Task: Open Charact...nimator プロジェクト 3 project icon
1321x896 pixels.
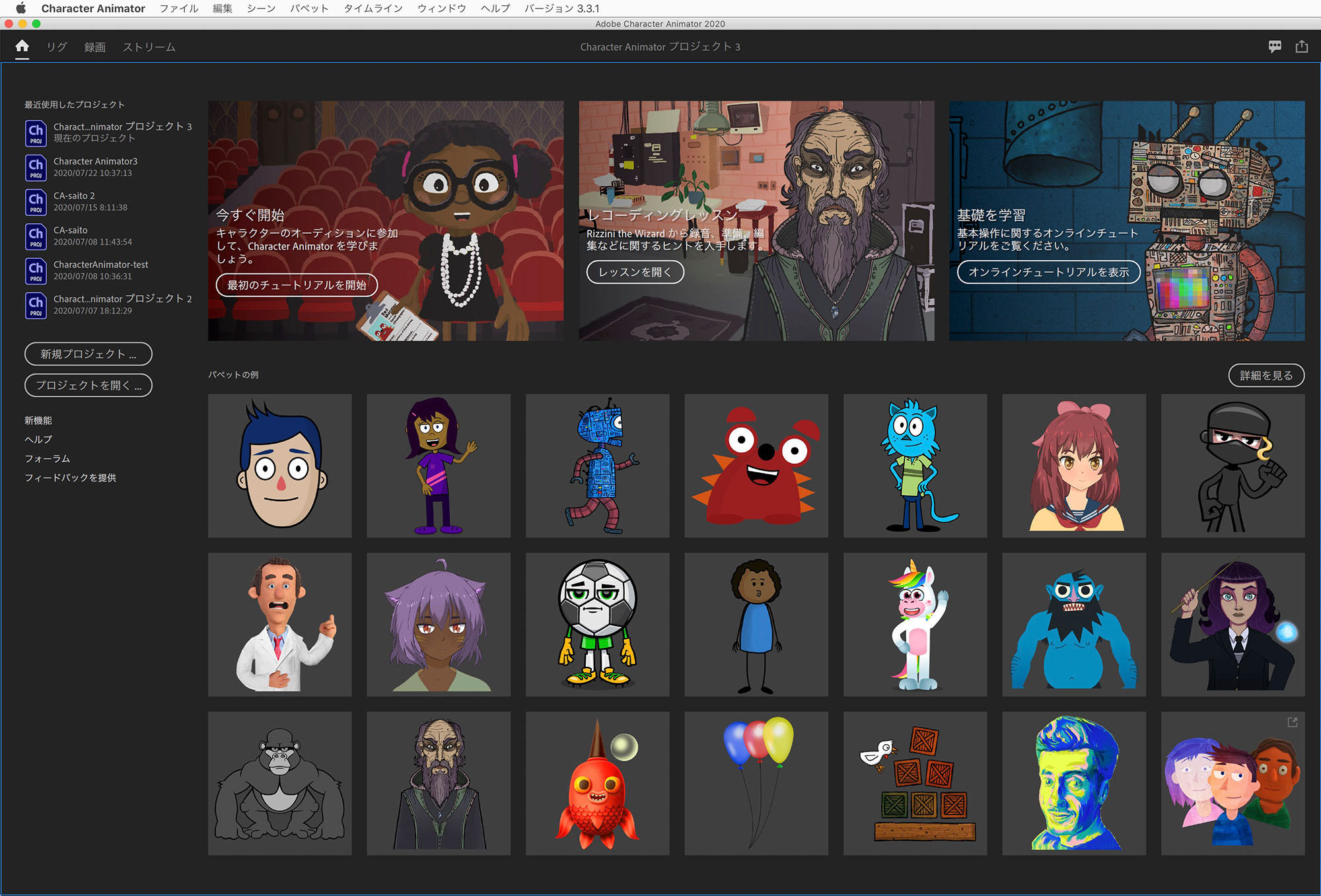Action: 36,133
